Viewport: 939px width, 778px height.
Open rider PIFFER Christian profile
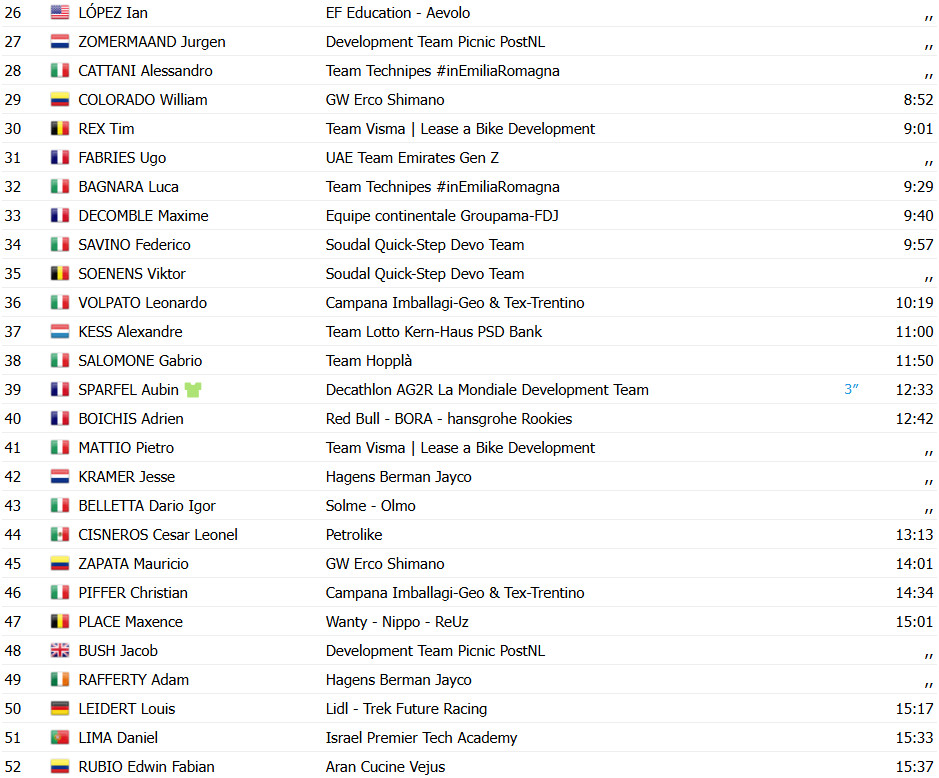[133, 593]
